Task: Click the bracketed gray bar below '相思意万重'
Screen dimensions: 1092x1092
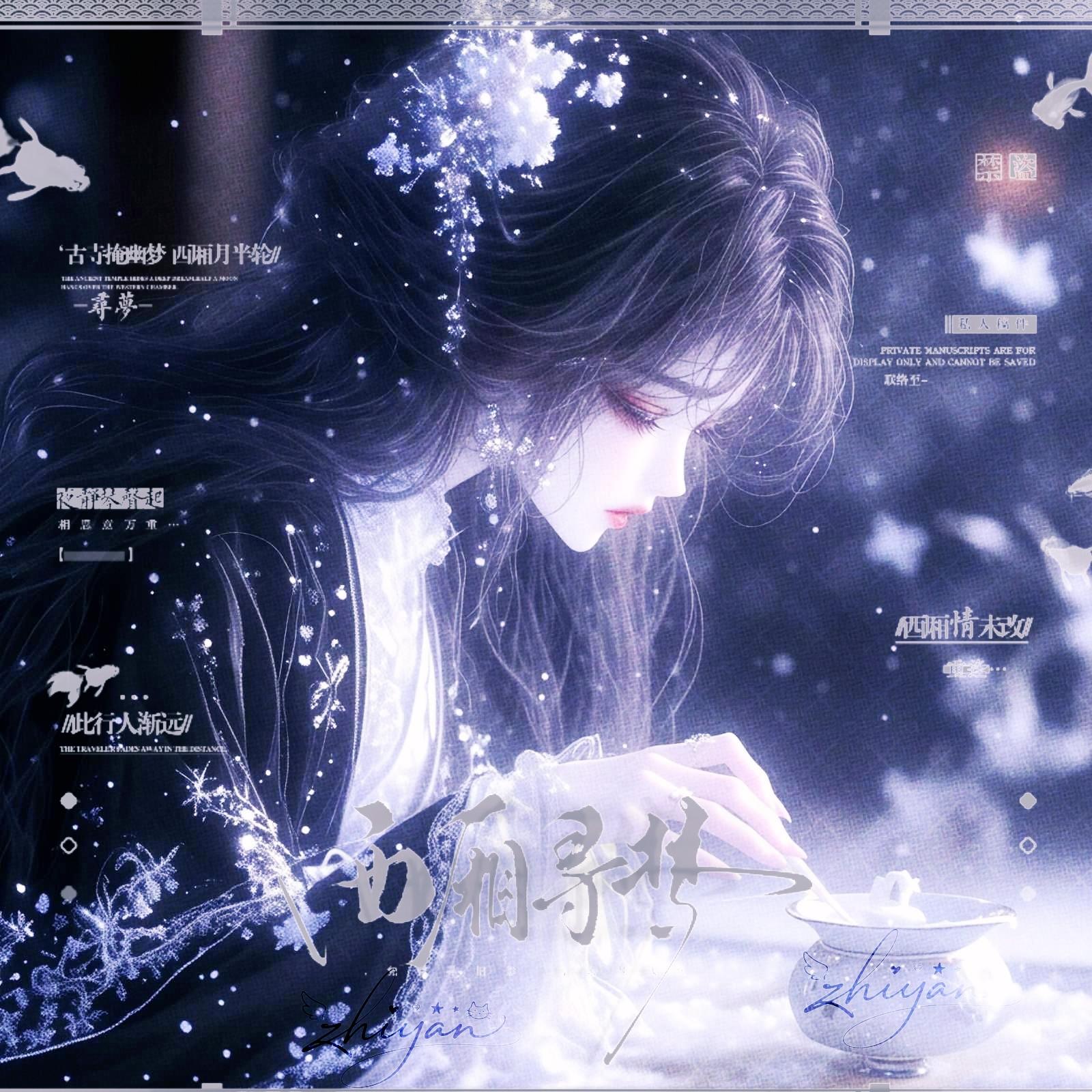Action: pos(94,556)
